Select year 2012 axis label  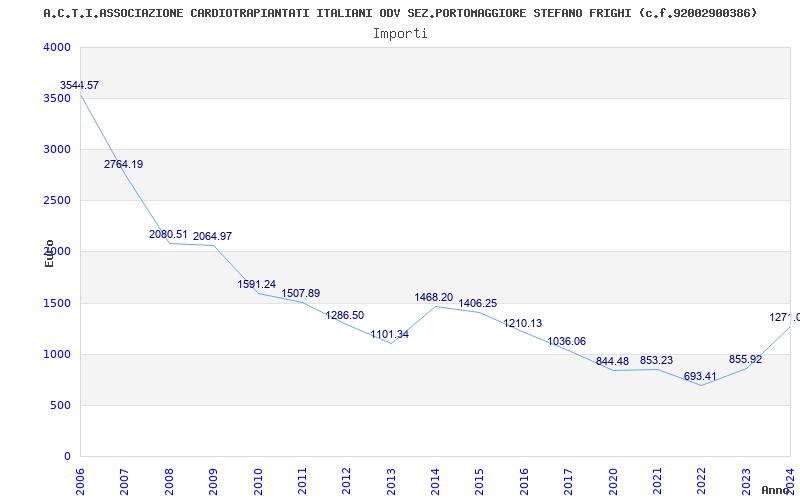(x=346, y=481)
